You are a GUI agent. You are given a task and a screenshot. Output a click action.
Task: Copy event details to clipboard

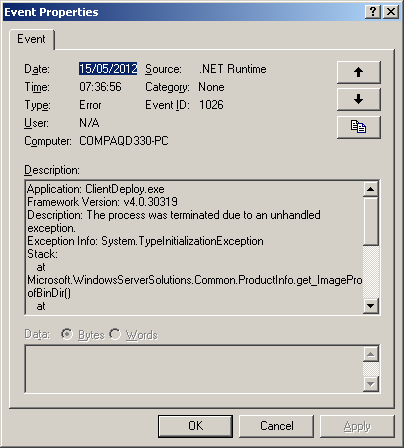358,127
